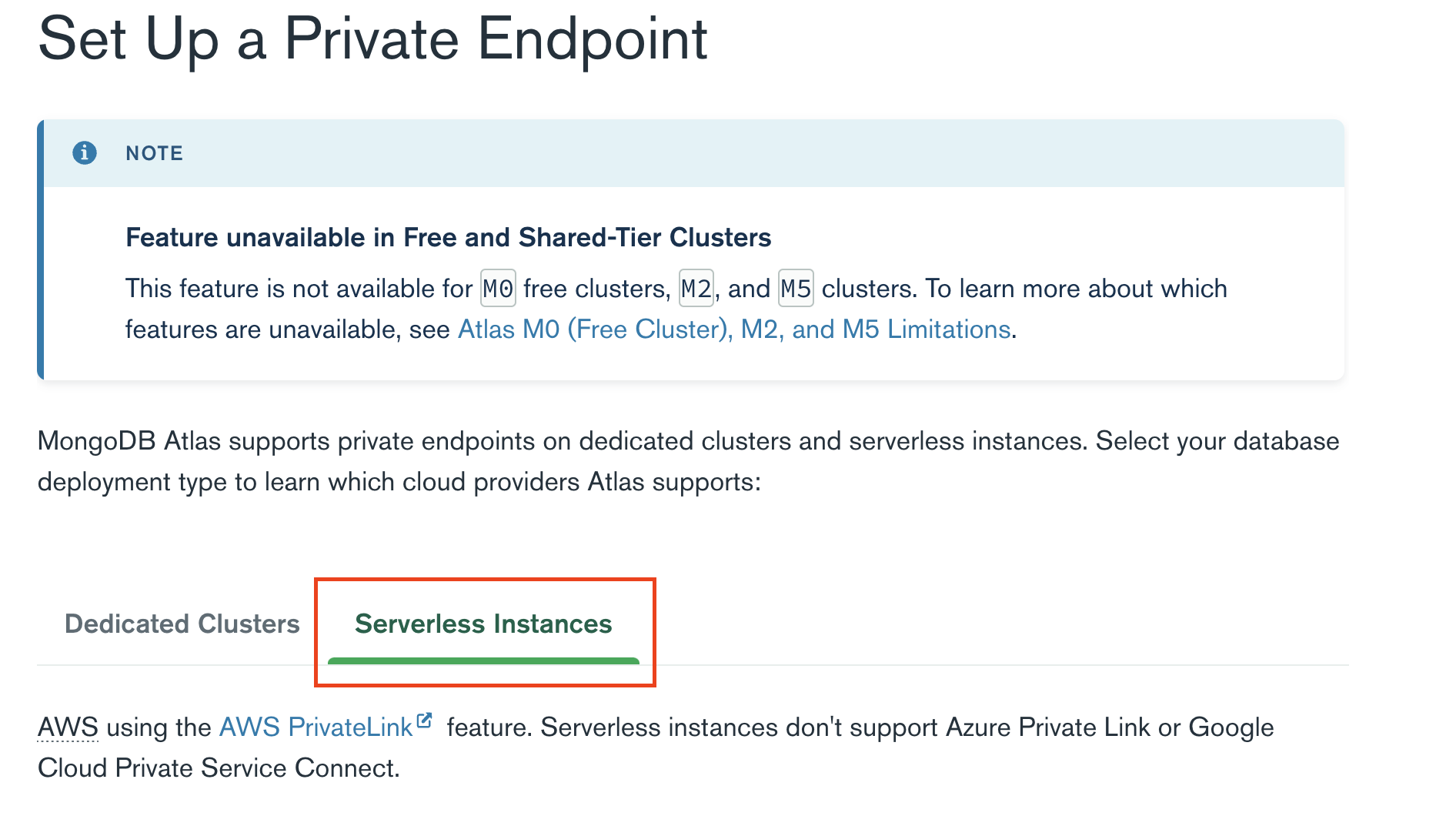
Task: Click the M0 code label in the note
Action: tap(498, 289)
